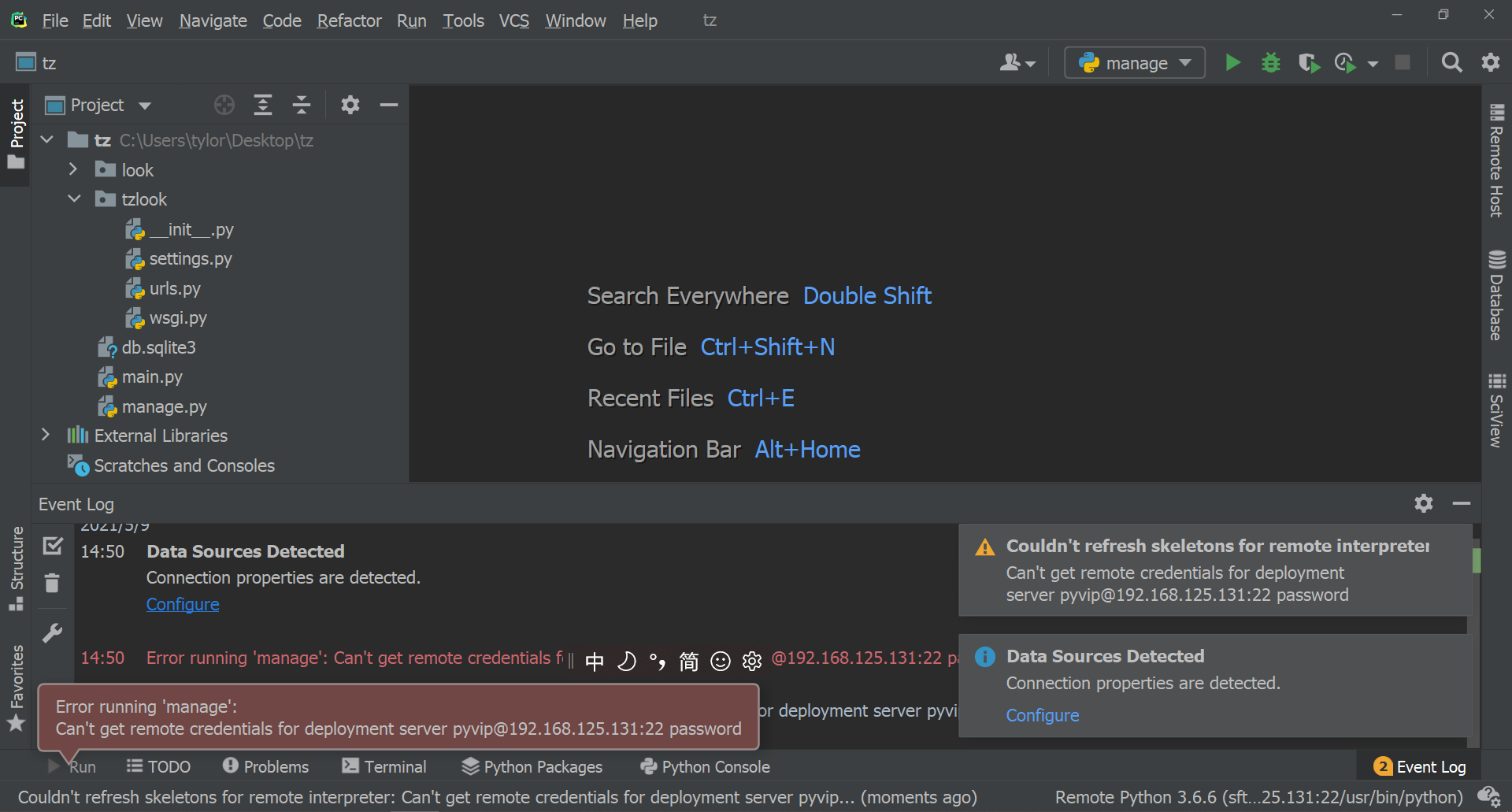Open the profiler dropdown arrow
The height and width of the screenshot is (812, 1512).
pos(1373,64)
